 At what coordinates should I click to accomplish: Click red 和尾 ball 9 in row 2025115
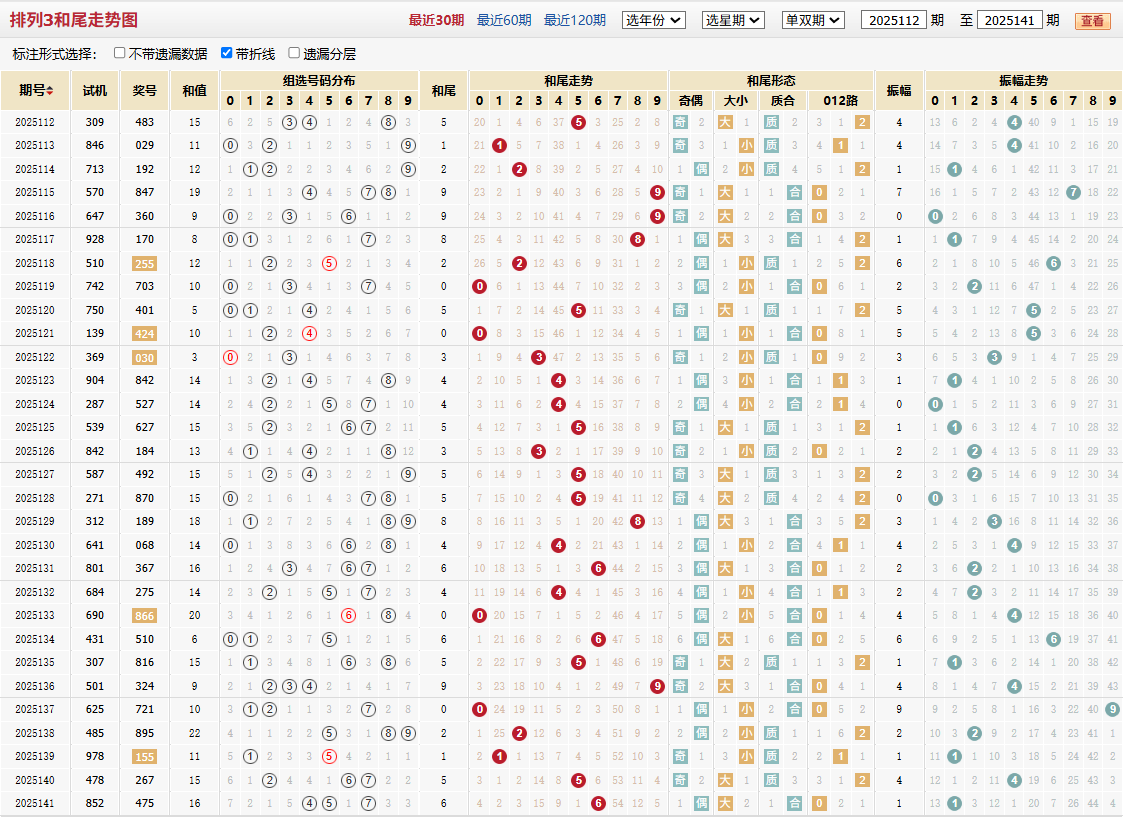tap(657, 193)
